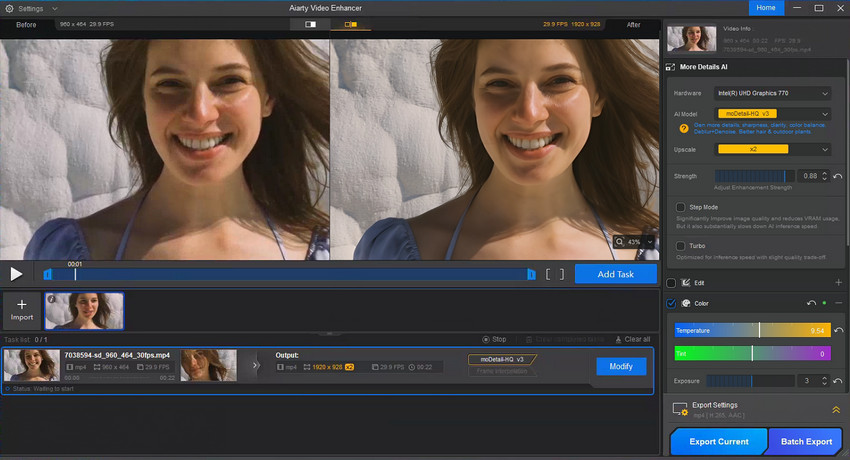Enable the Turbo checkbox
Viewport: 850px width, 460px height.
(x=680, y=245)
